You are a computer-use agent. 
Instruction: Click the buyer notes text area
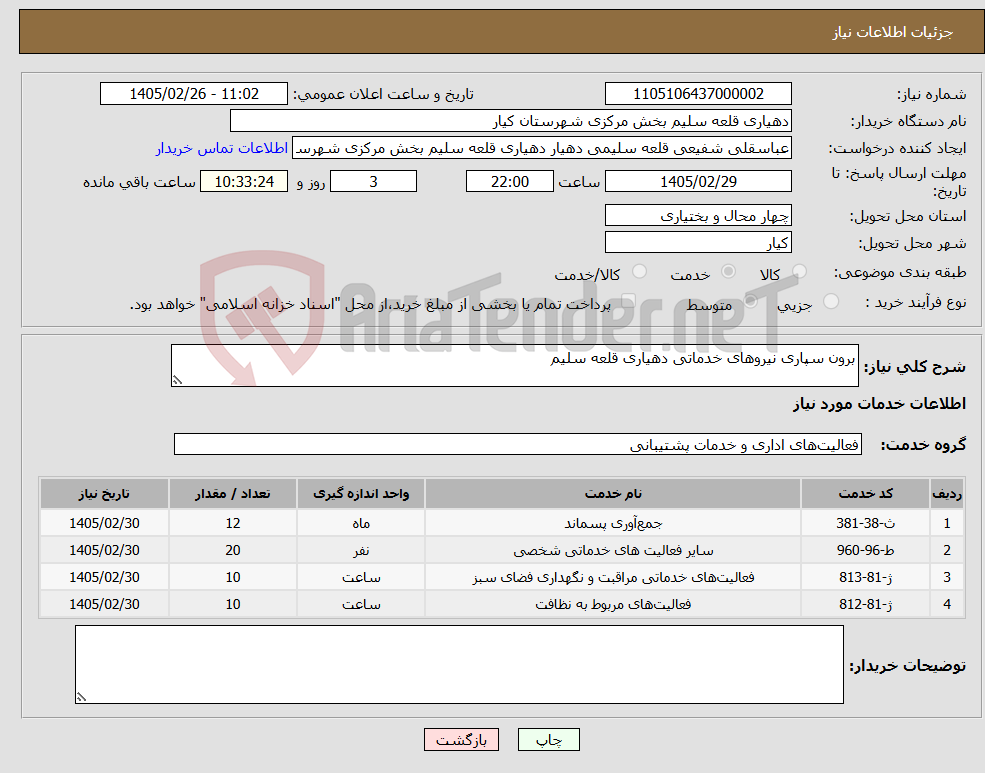pos(459,664)
